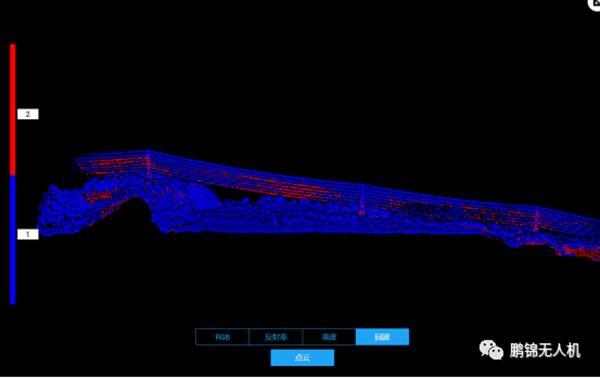This screenshot has height=378, width=600.
Task: Select the 反射率 reflectivity display tab
Action: 276,337
